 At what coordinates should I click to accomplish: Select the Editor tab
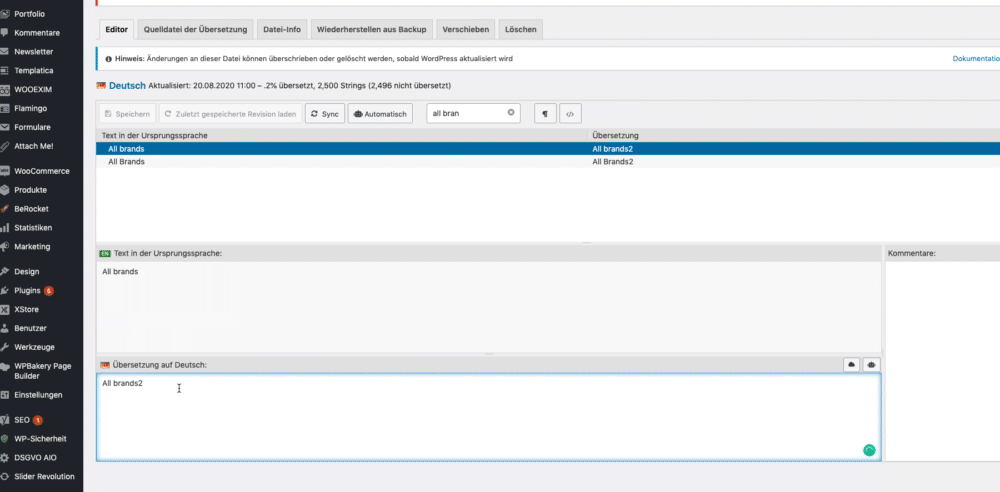tap(117, 29)
